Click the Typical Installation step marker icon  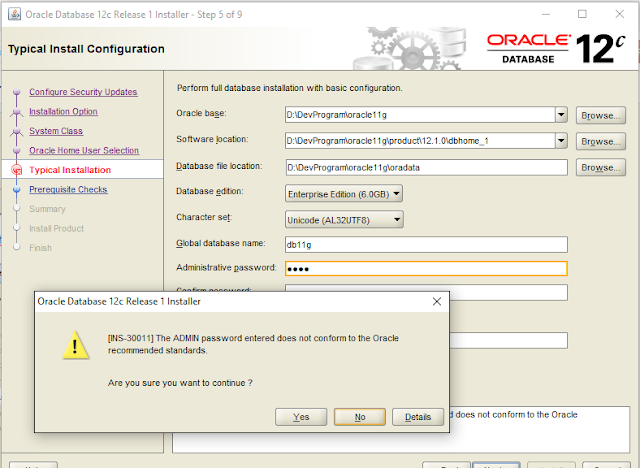[17, 170]
